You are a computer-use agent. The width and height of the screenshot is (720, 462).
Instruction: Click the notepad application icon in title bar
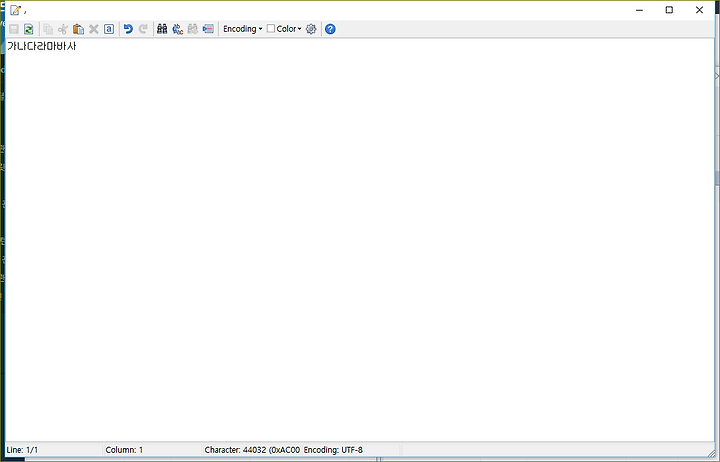(x=15, y=10)
